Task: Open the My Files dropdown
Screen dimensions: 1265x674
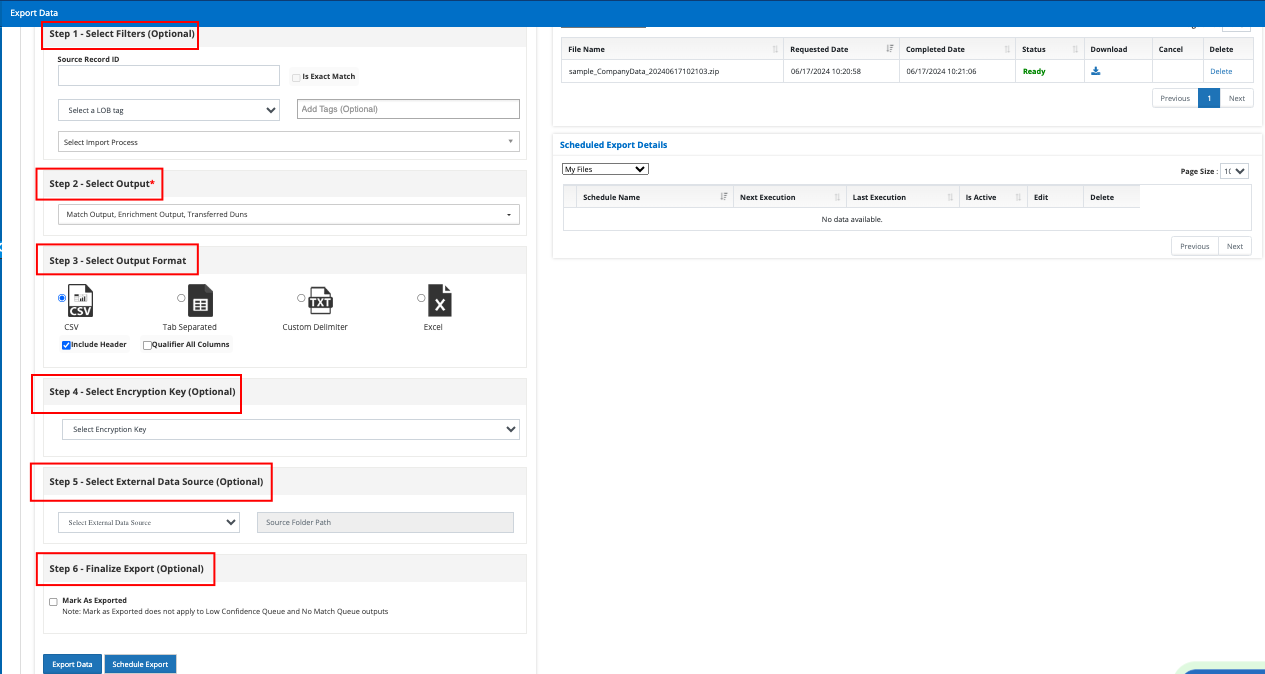Action: tap(605, 169)
